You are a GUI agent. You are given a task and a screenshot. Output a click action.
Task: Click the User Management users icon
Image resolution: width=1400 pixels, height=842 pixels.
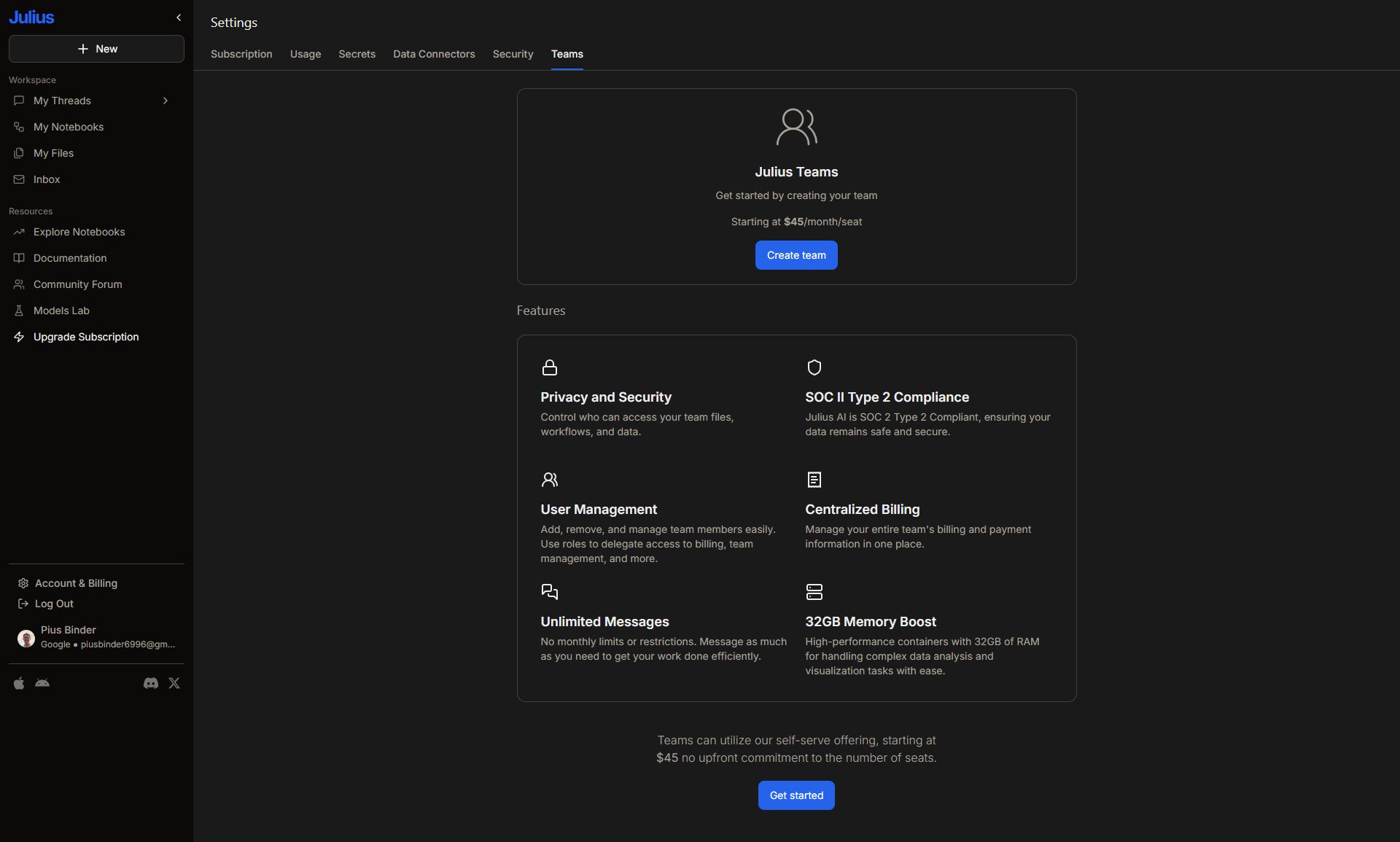click(550, 480)
